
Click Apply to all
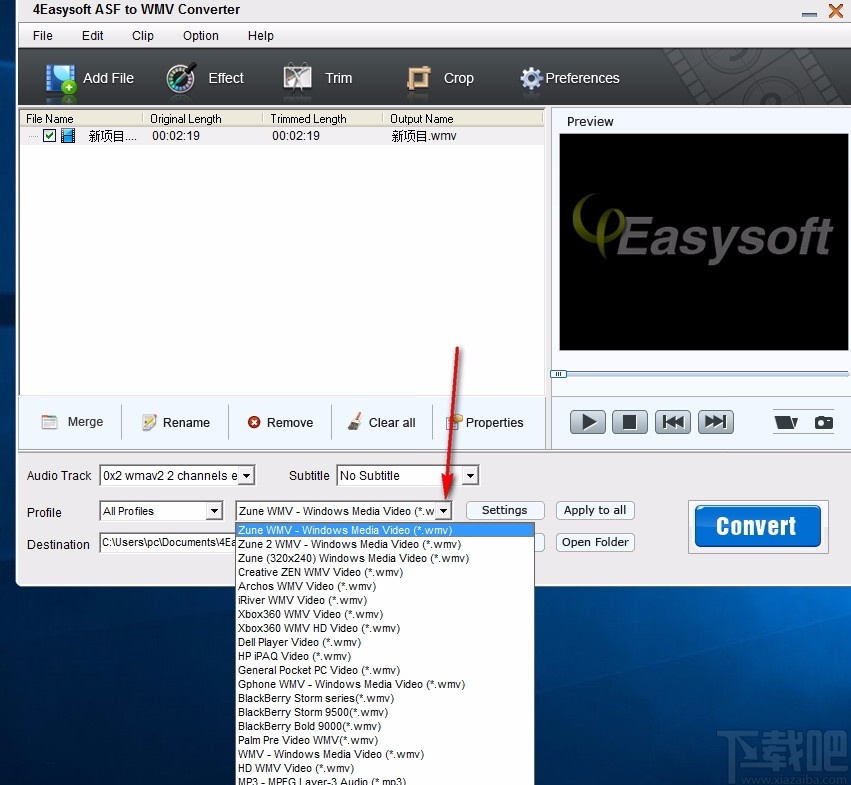594,510
